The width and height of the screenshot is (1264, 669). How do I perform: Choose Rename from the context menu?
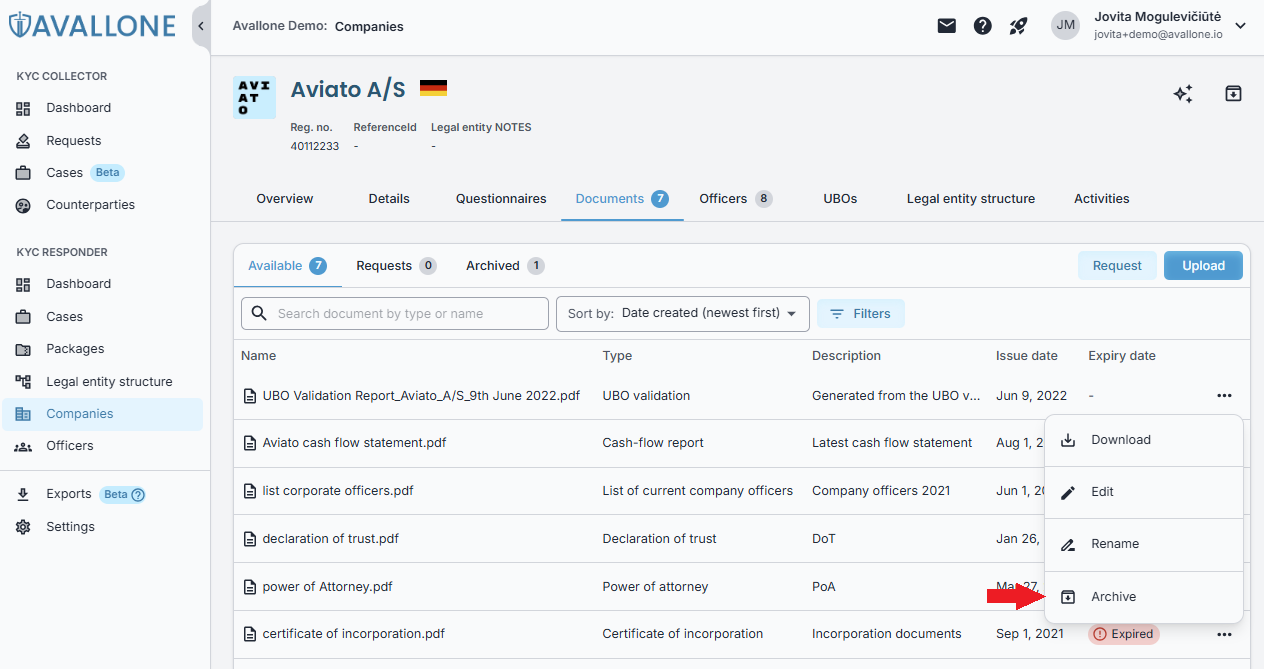[1144, 544]
